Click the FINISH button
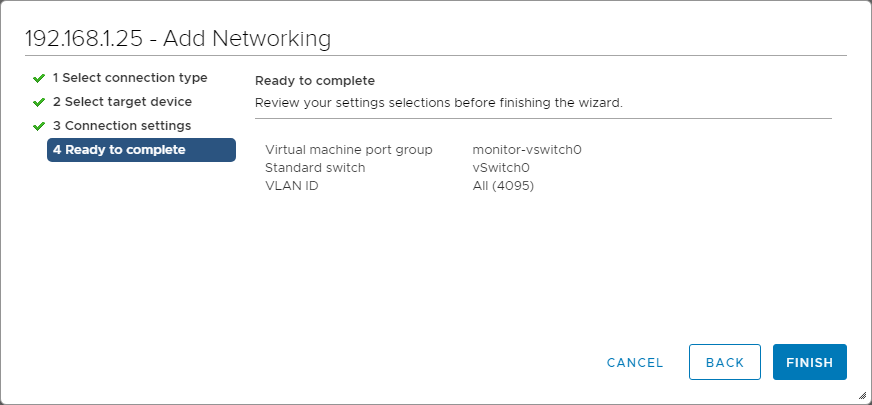 809,362
